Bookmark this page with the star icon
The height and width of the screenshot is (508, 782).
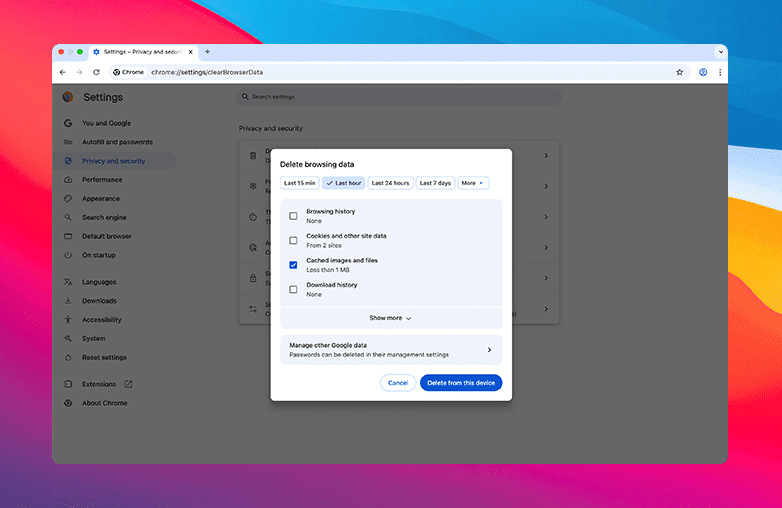(679, 72)
